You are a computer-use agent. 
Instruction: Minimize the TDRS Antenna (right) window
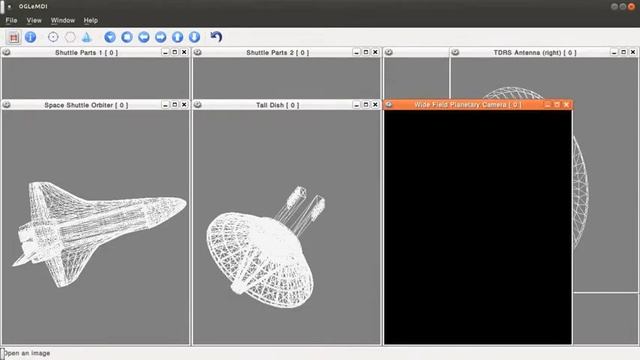[x=614, y=52]
